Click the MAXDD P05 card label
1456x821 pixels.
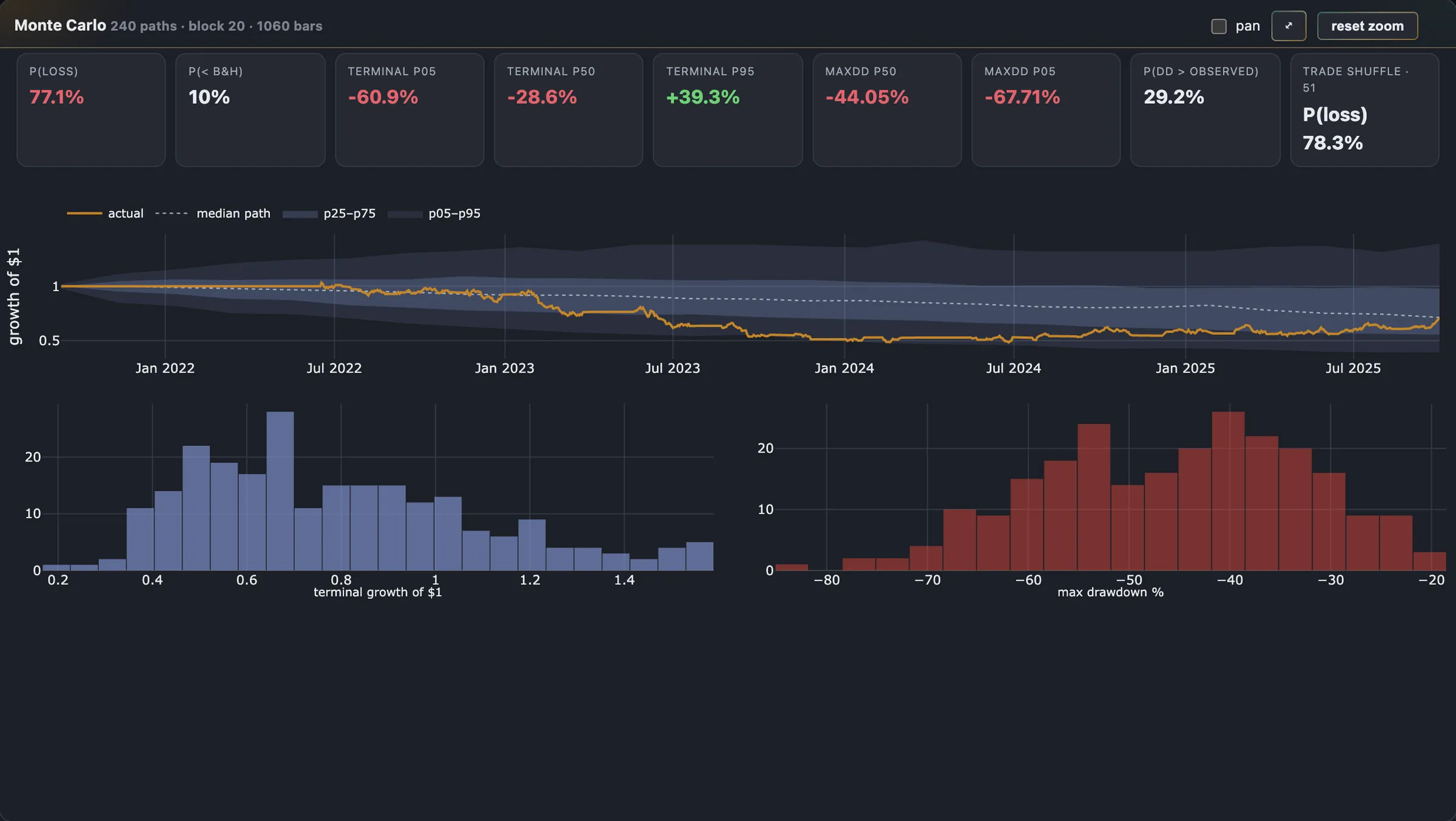1020,72
